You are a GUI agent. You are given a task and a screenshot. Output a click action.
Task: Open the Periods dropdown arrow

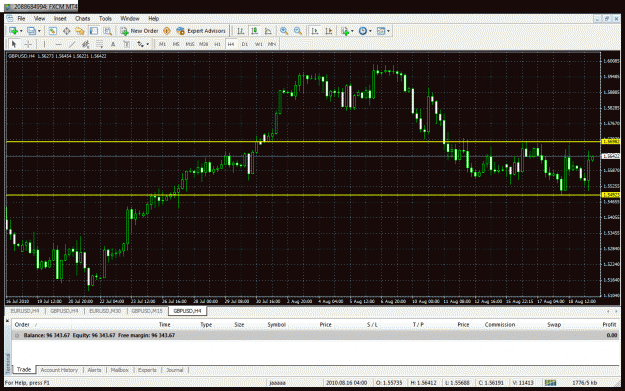[370, 31]
